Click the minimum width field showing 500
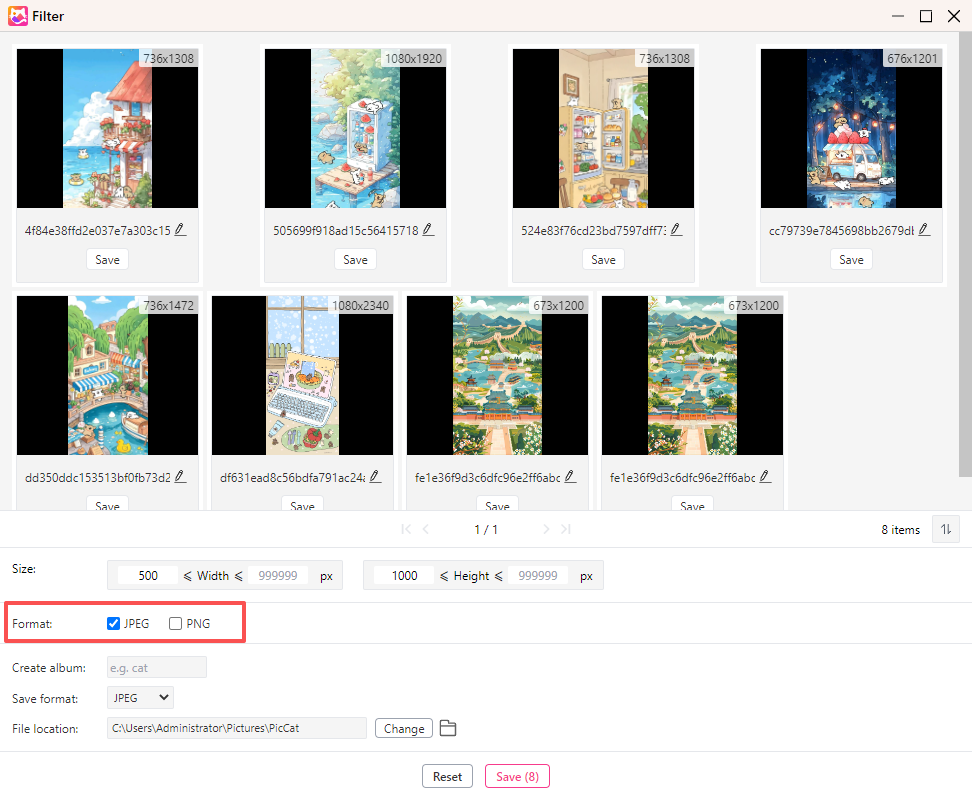The width and height of the screenshot is (972, 800). pos(148,576)
